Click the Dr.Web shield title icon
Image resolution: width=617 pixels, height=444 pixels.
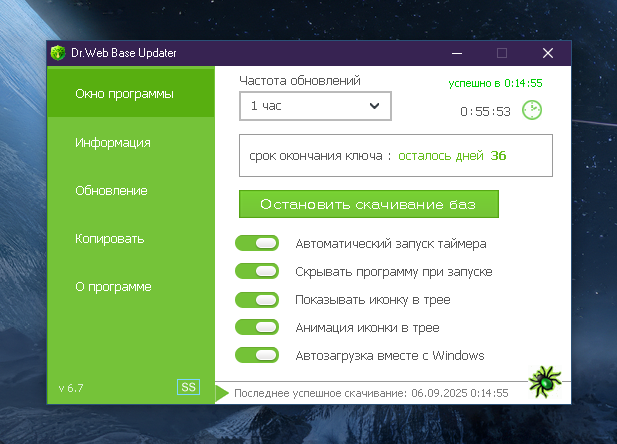(58, 53)
